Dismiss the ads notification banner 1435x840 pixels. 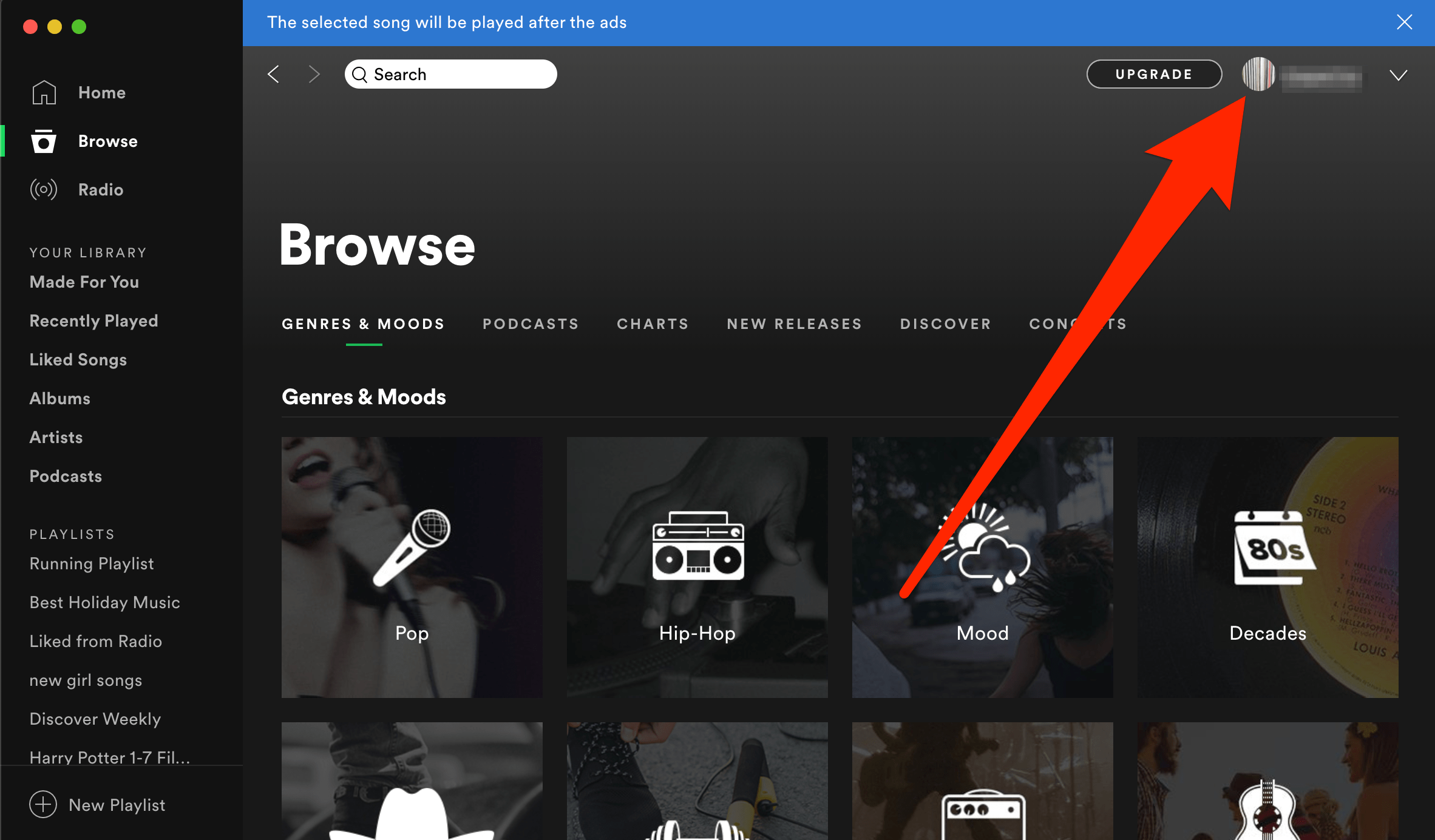pyautogui.click(x=1404, y=22)
